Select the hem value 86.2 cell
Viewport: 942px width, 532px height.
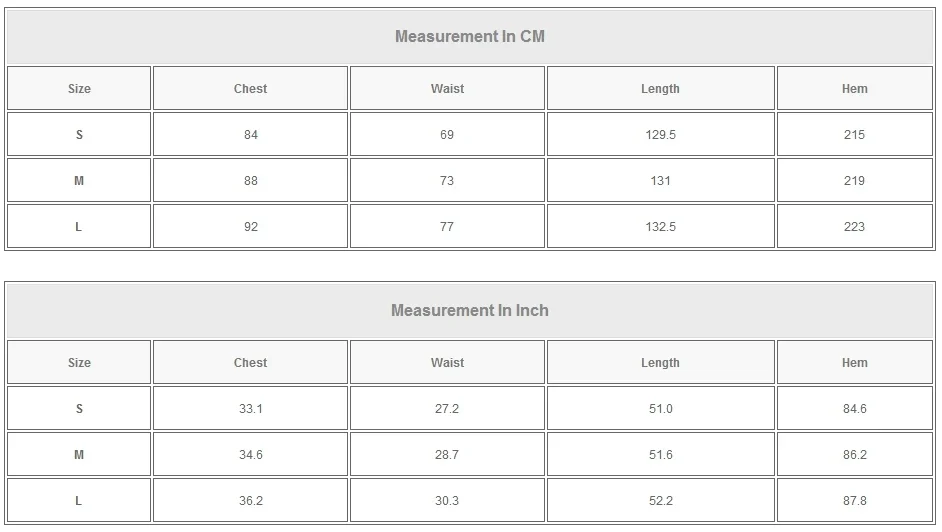point(854,455)
